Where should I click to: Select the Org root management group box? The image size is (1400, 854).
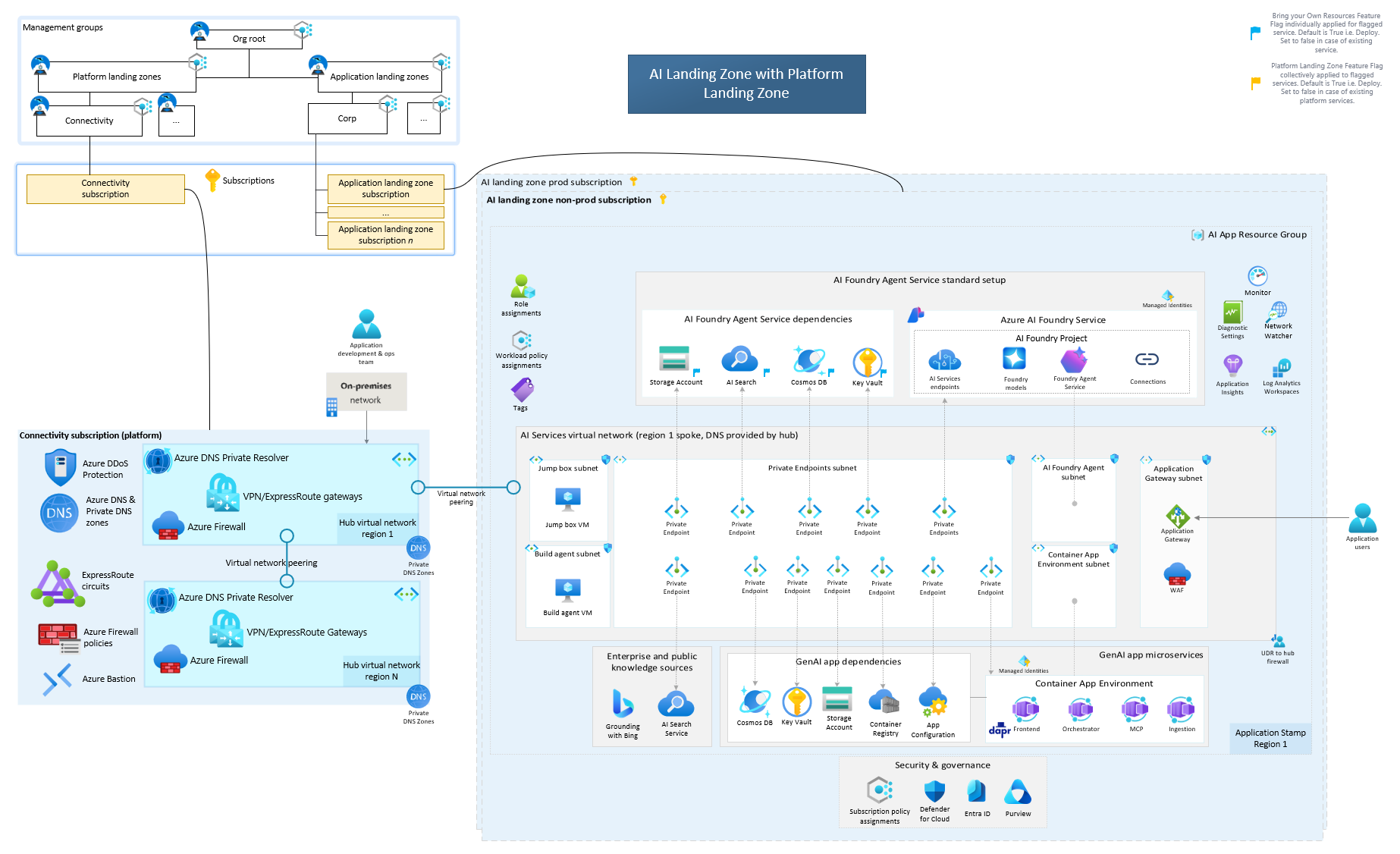249,39
